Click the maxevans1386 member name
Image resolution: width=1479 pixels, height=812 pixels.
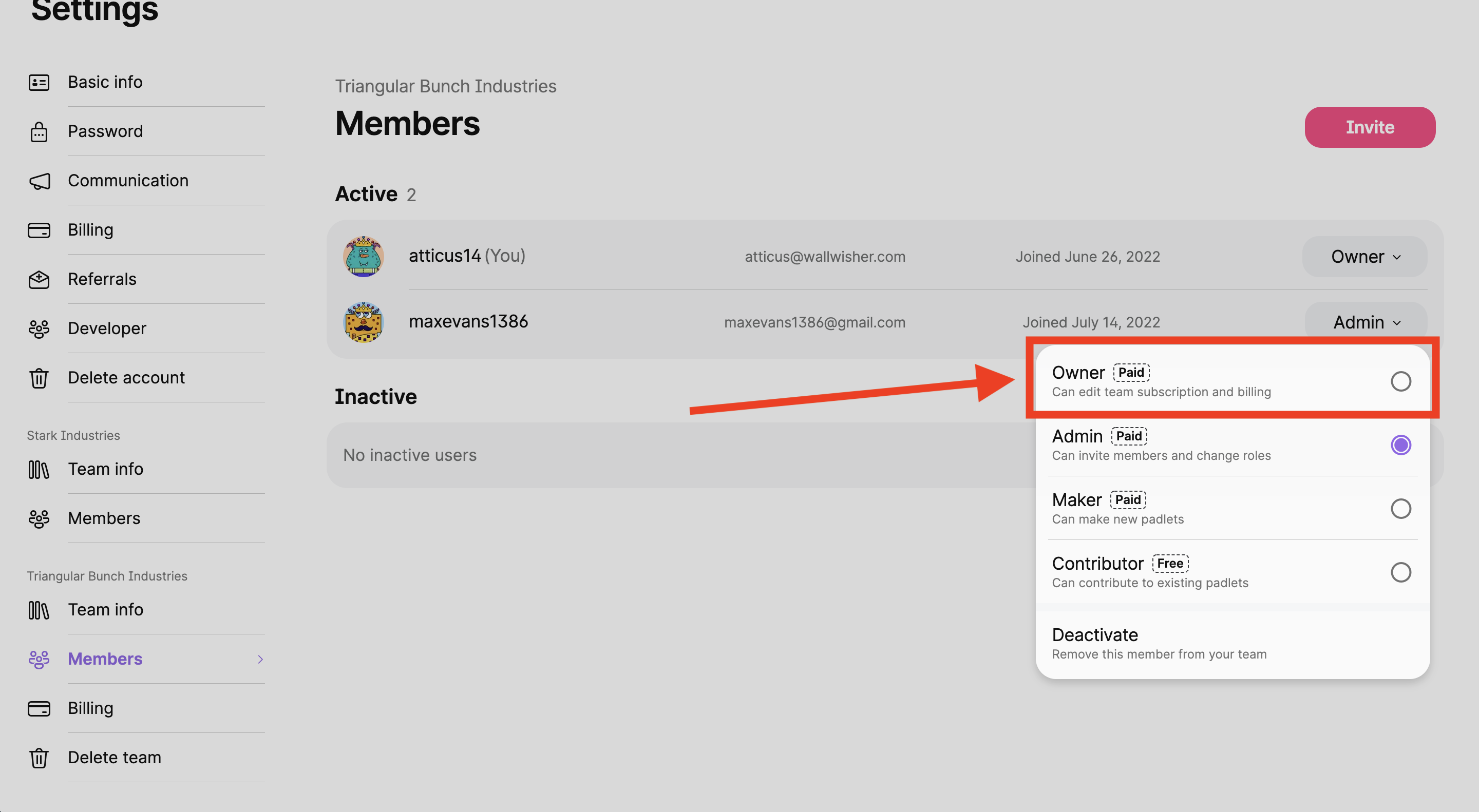tap(468, 322)
